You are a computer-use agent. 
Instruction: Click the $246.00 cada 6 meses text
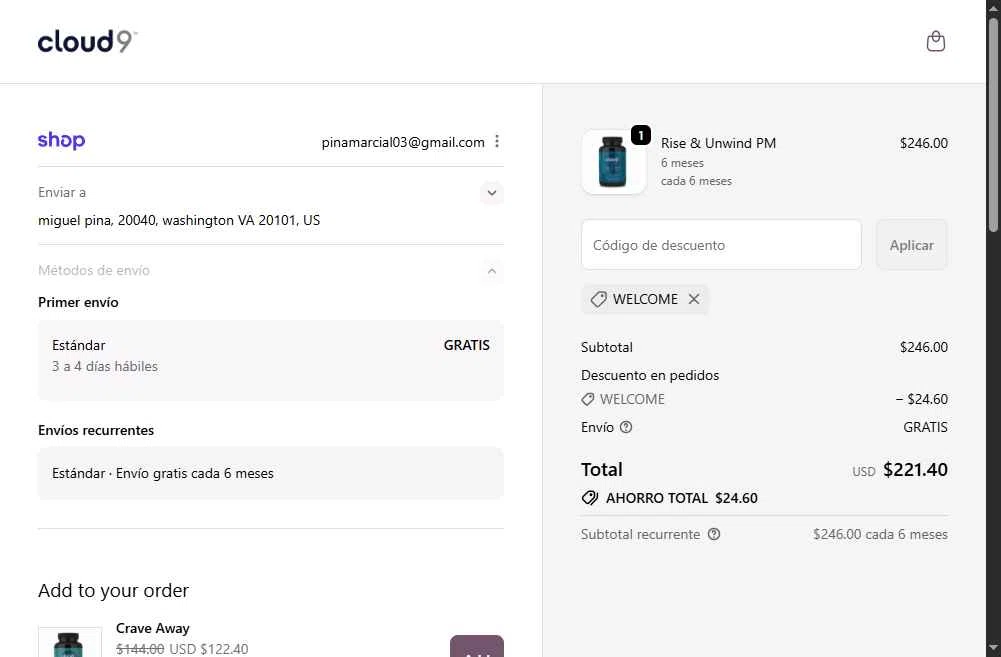click(x=880, y=534)
